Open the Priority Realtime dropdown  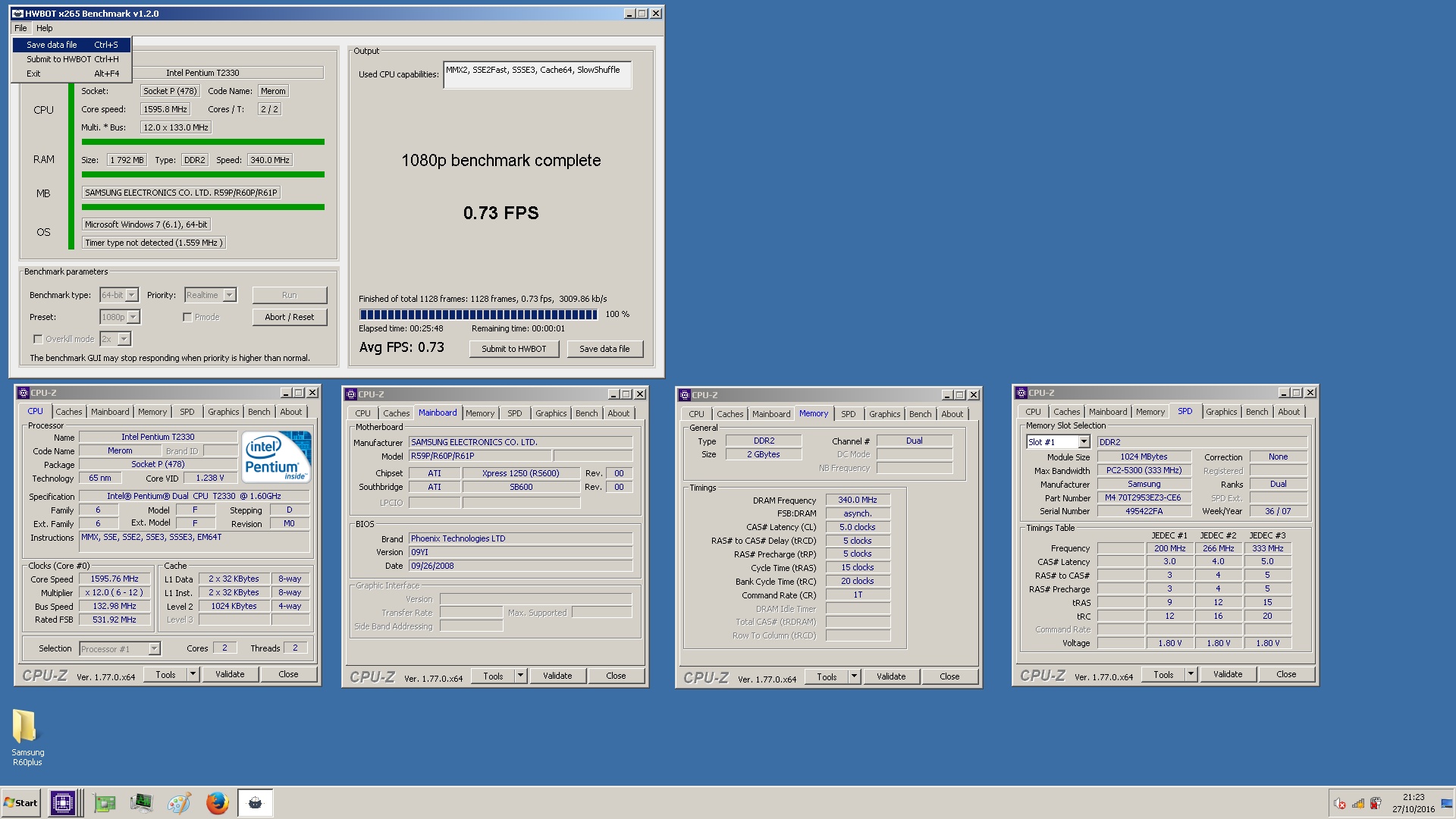[230, 295]
